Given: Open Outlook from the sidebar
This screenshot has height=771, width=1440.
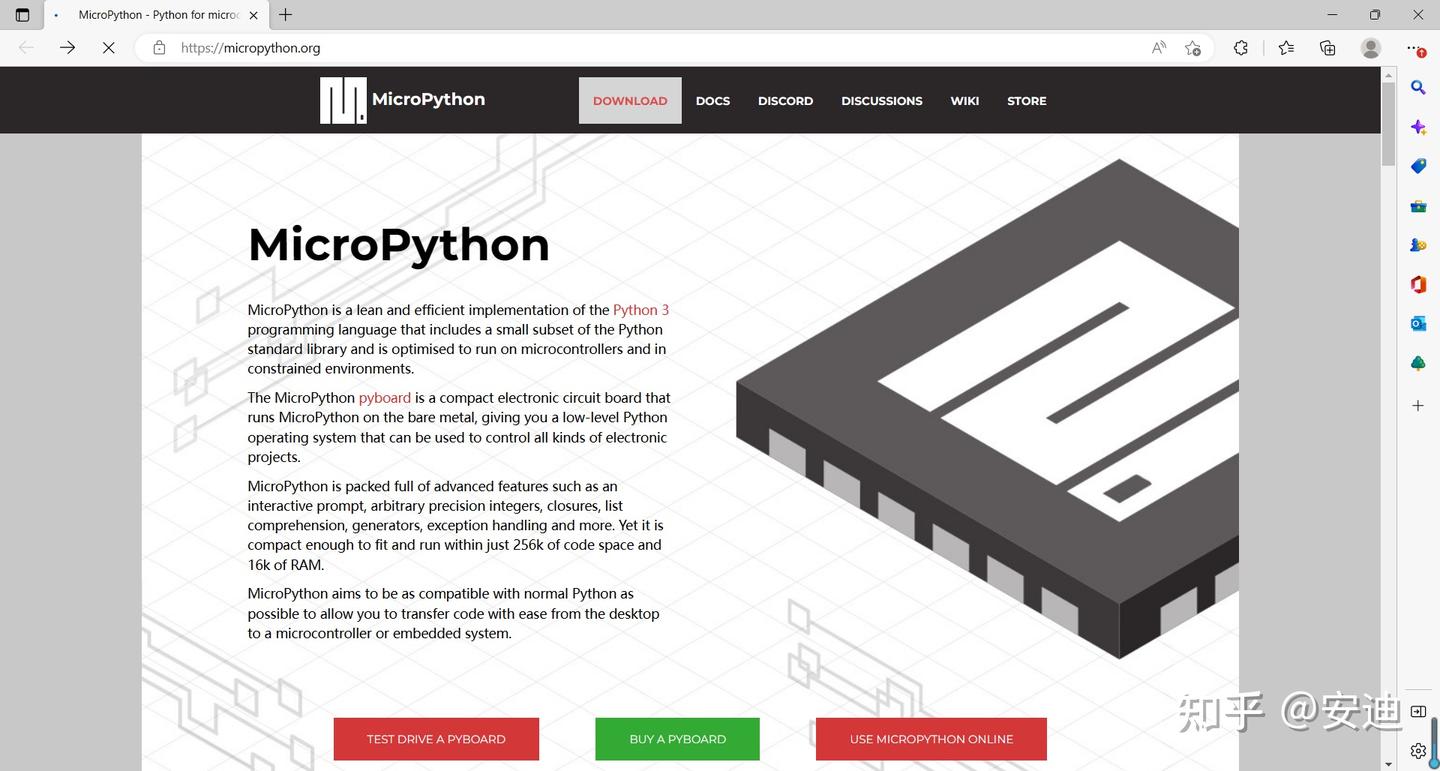Looking at the screenshot, I should click(1417, 323).
